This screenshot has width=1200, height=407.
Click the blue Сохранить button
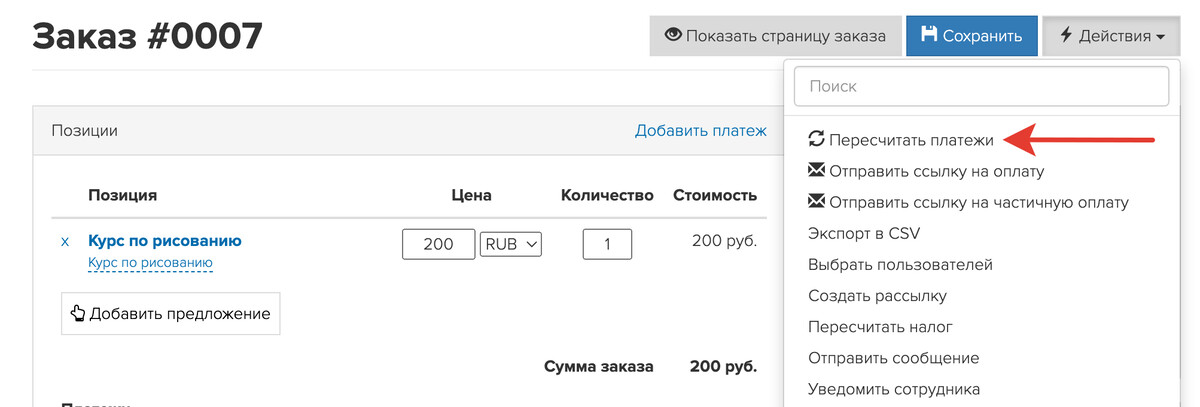point(971,36)
